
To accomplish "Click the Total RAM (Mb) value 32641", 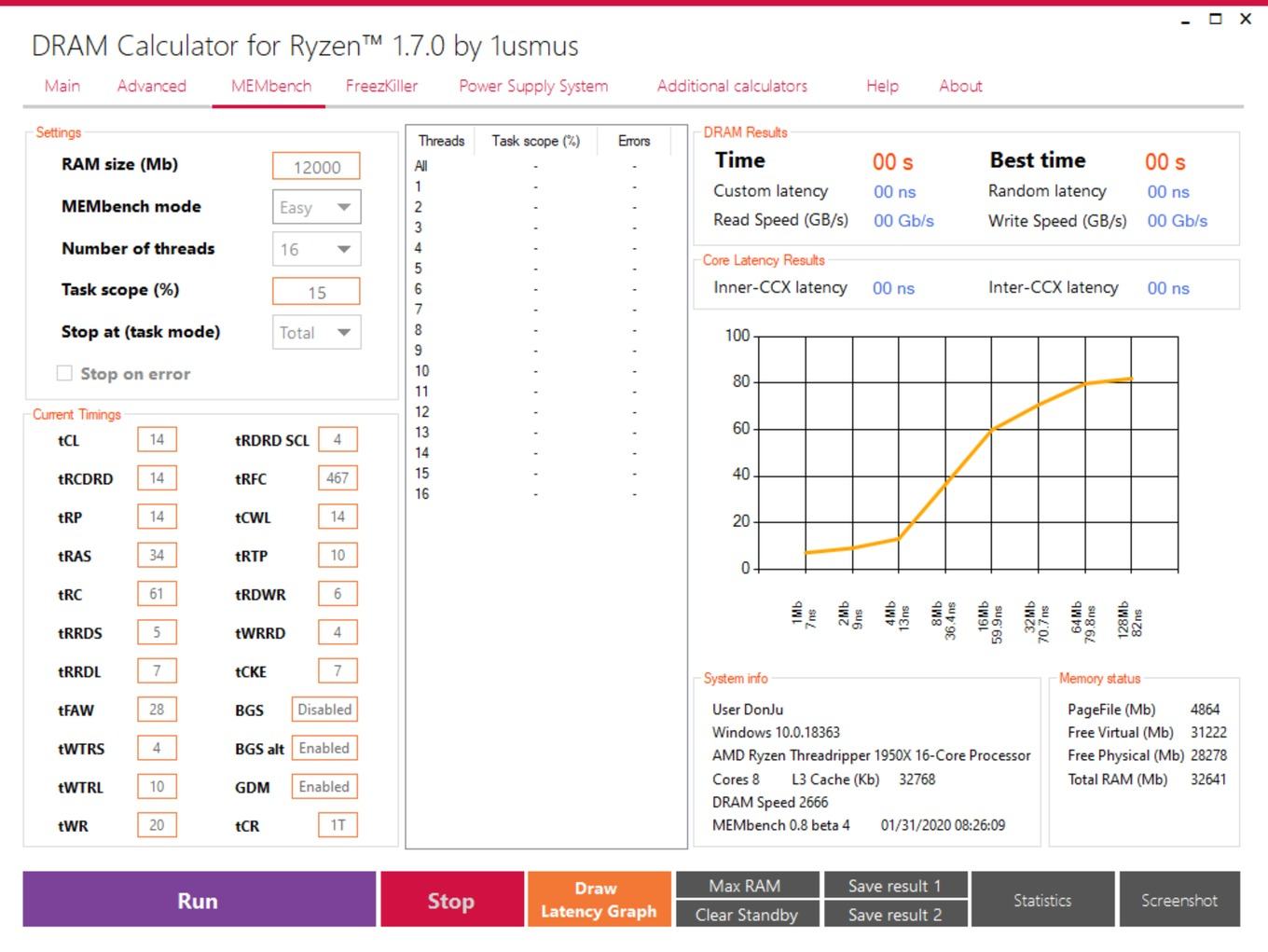I will tap(1208, 779).
